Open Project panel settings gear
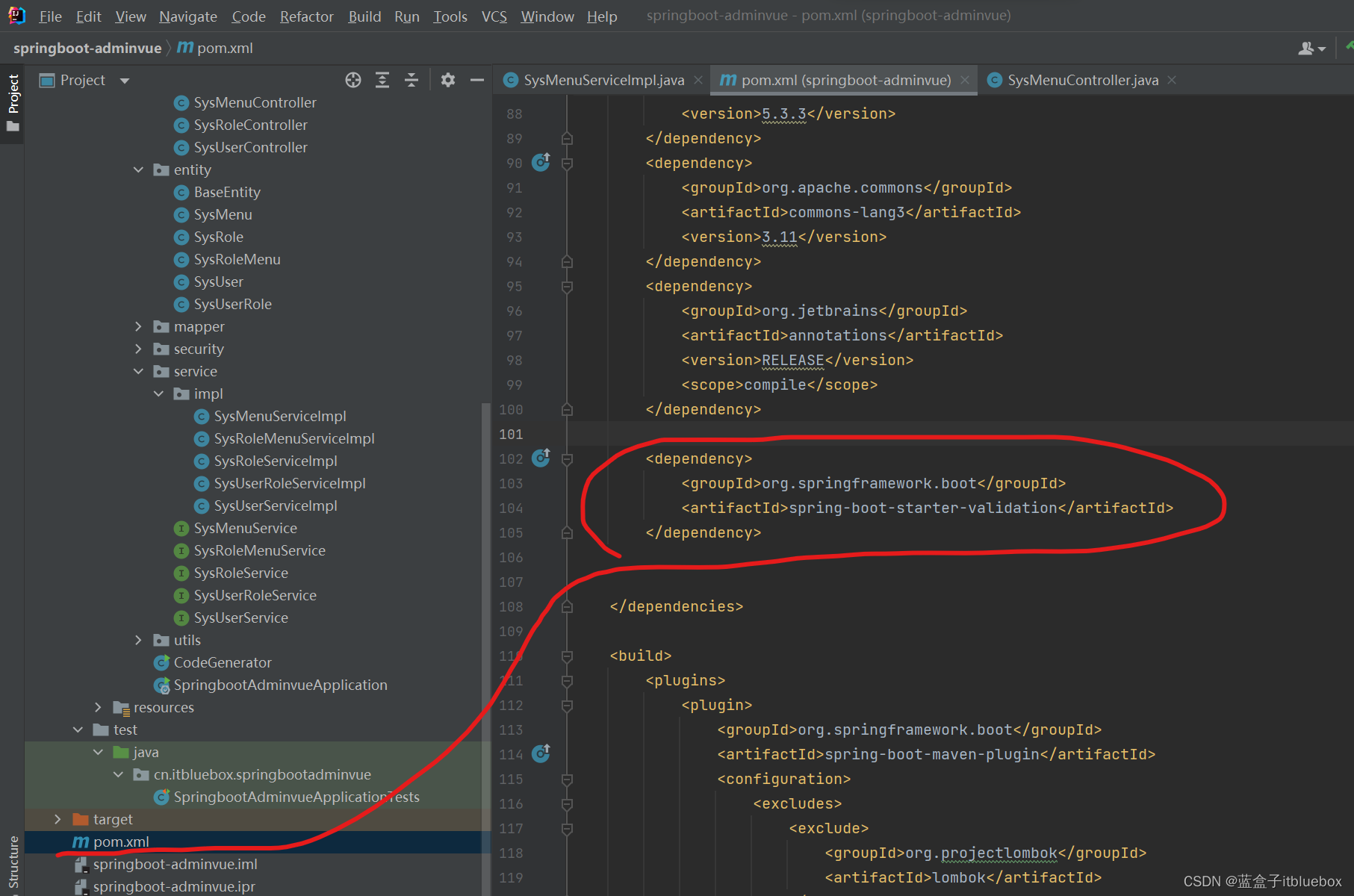Screen dimensions: 1354x896 pyautogui.click(x=448, y=80)
